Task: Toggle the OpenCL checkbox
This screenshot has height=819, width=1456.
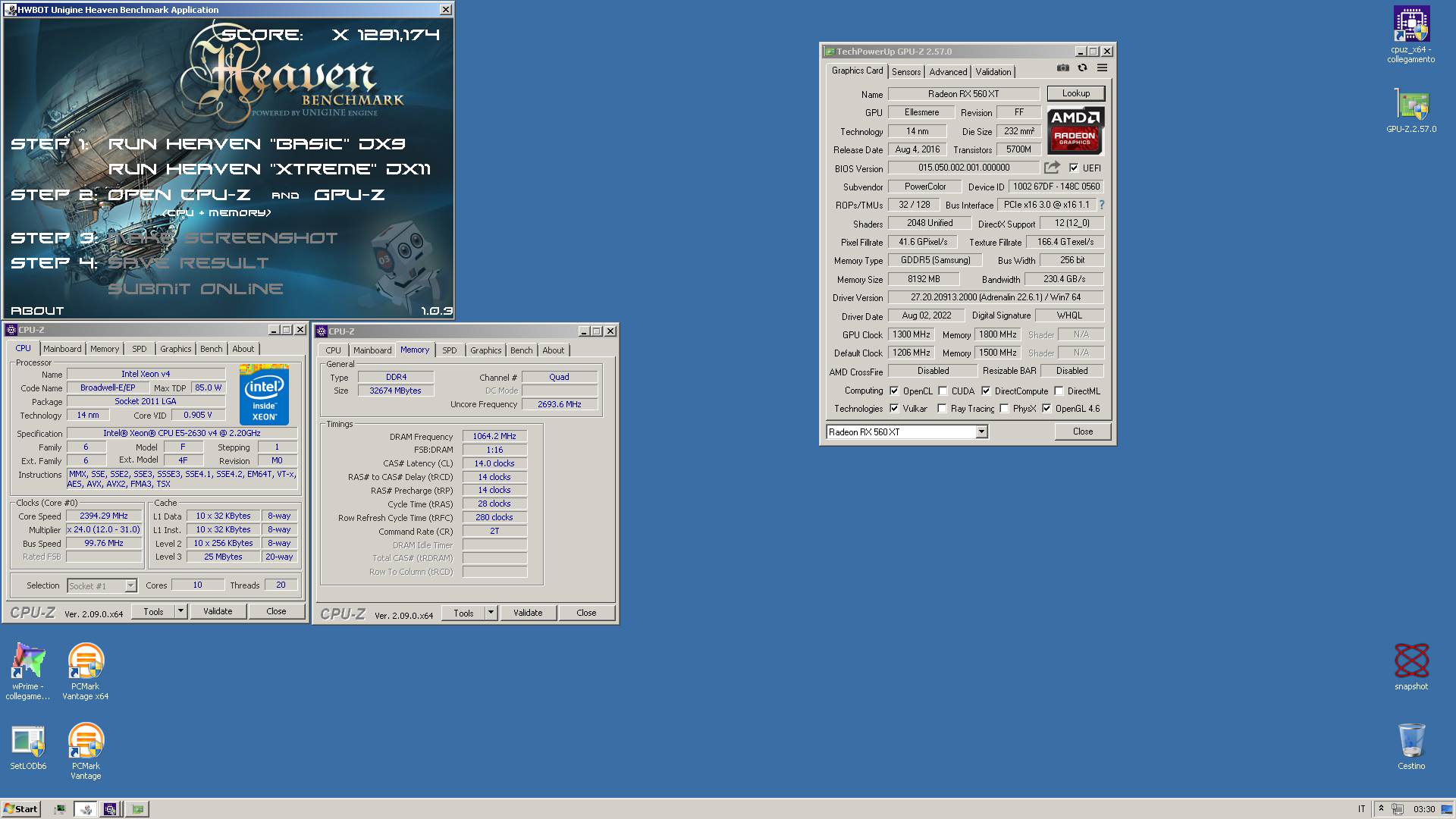Action: point(894,391)
